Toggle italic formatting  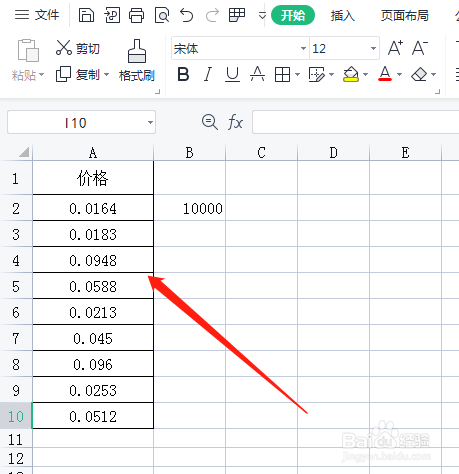[x=208, y=74]
